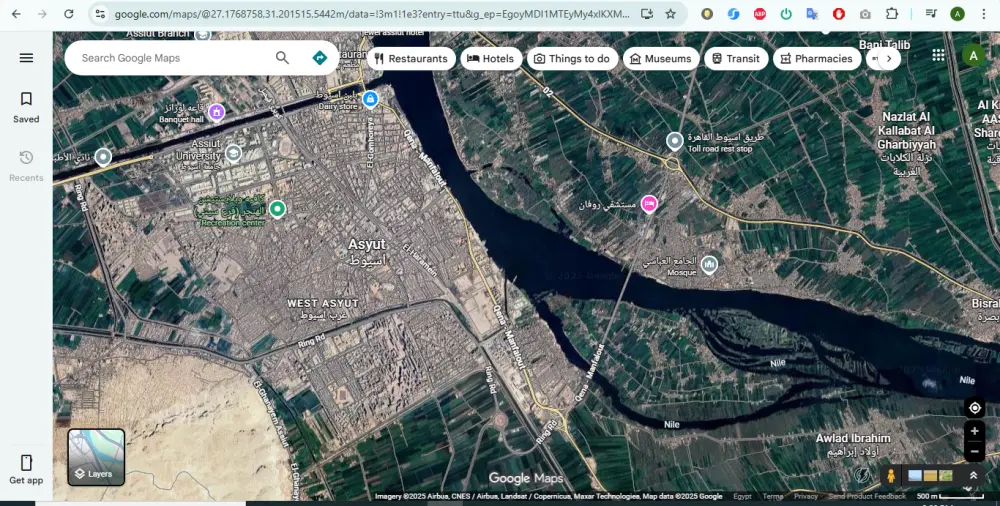Expand the imagery options double-chevron
Image resolution: width=1000 pixels, height=506 pixels.
point(973,475)
